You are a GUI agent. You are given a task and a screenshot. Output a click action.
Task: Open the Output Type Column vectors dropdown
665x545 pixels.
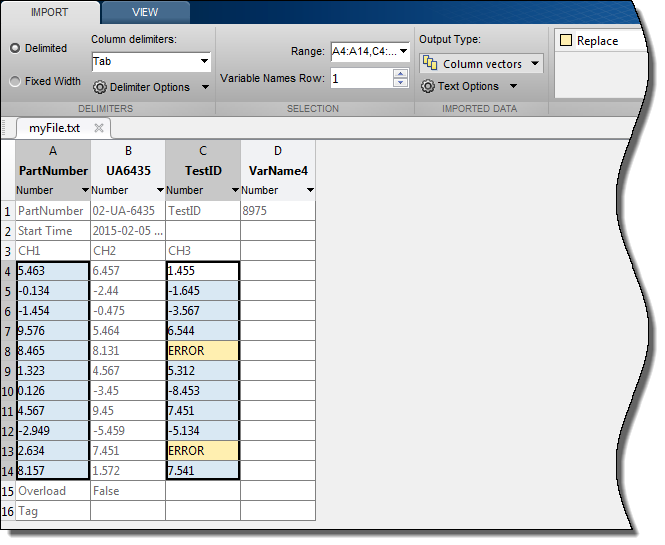click(x=535, y=64)
